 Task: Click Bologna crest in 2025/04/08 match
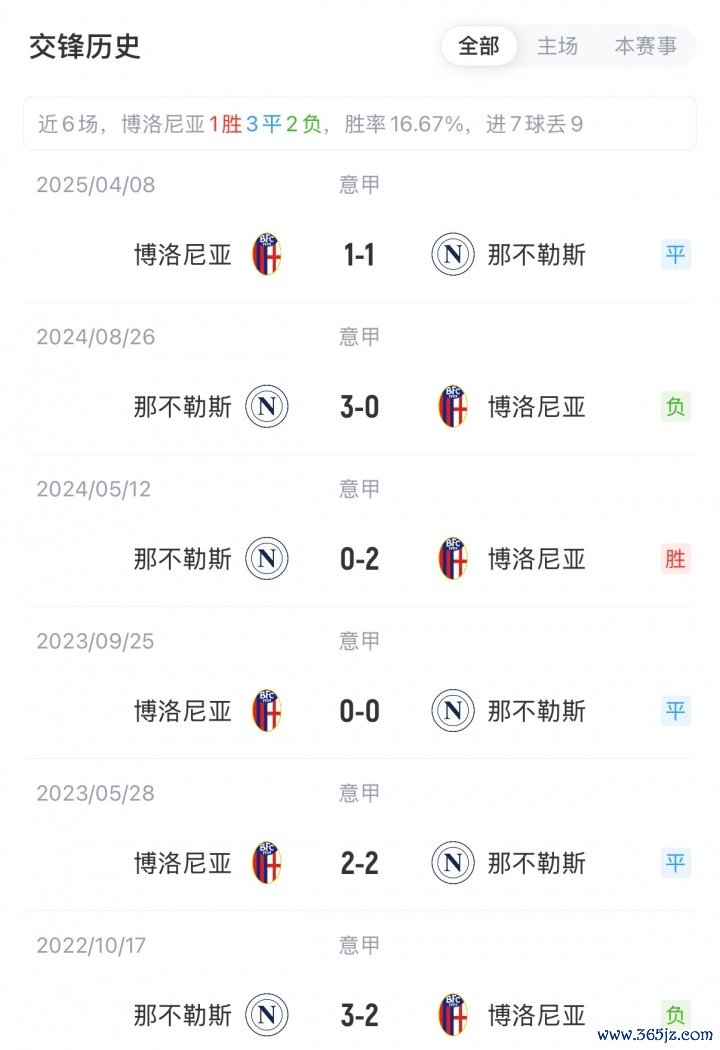[x=267, y=255]
